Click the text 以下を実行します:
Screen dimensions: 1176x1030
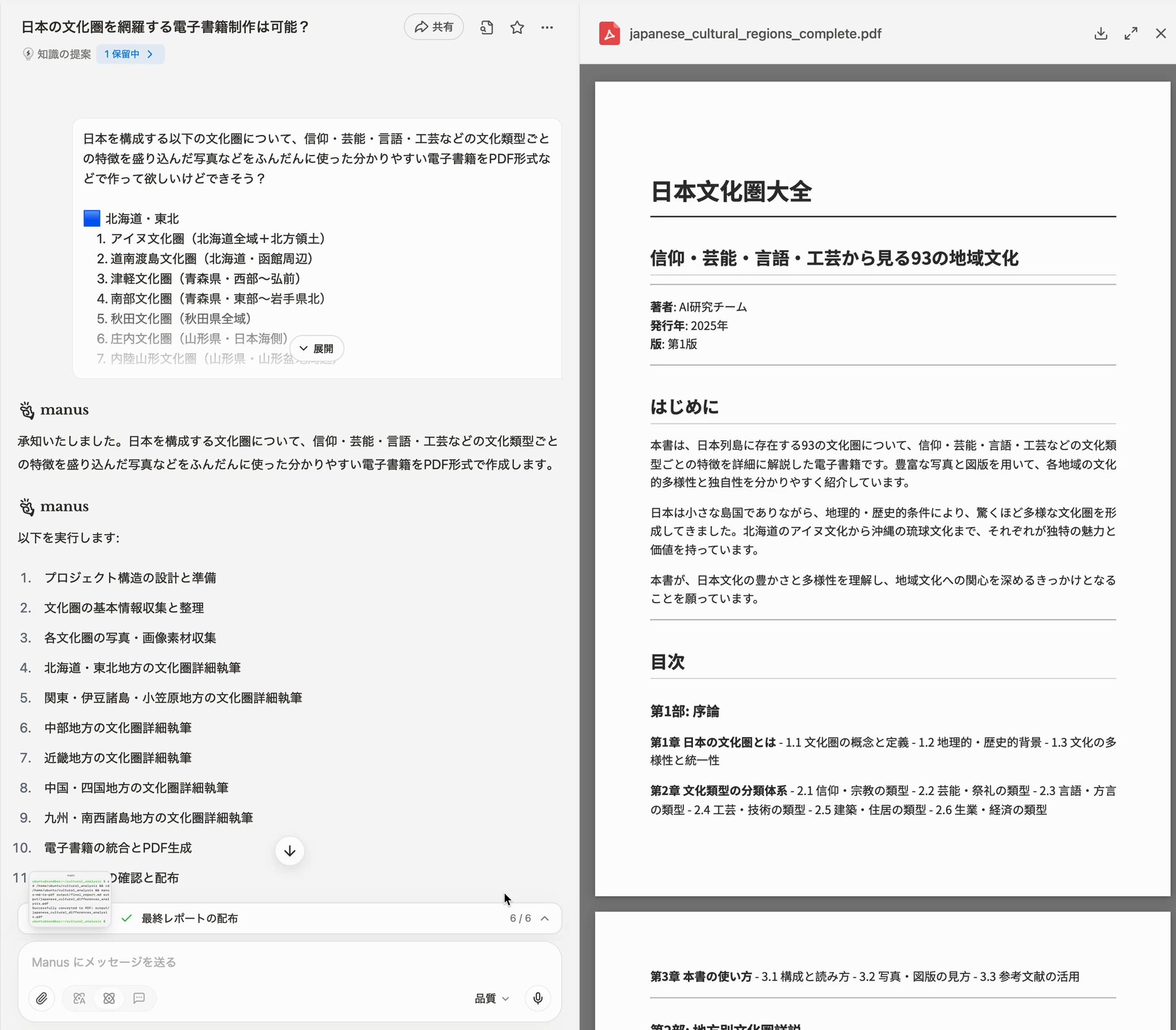click(x=68, y=538)
